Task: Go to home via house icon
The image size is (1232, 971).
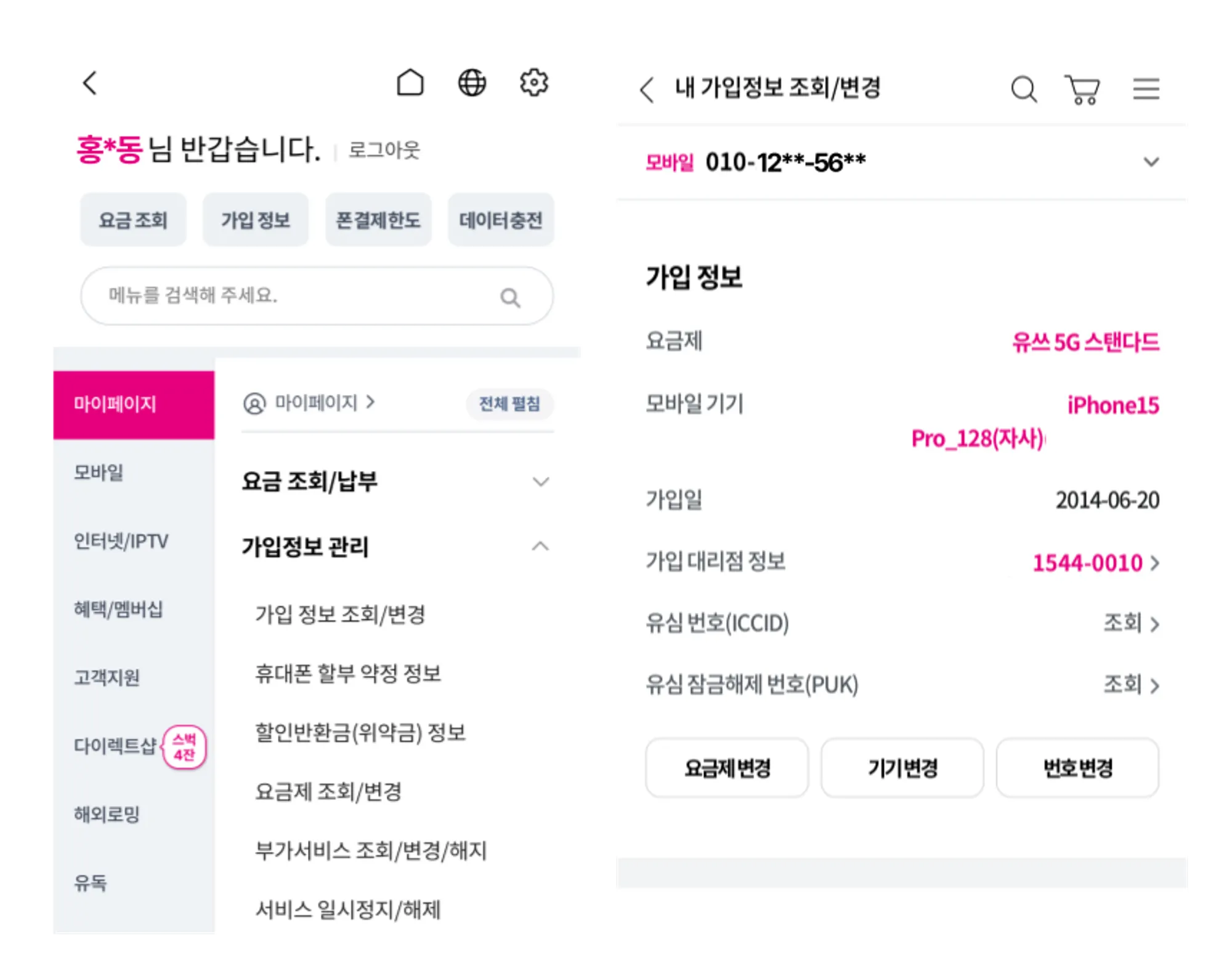Action: [x=410, y=83]
